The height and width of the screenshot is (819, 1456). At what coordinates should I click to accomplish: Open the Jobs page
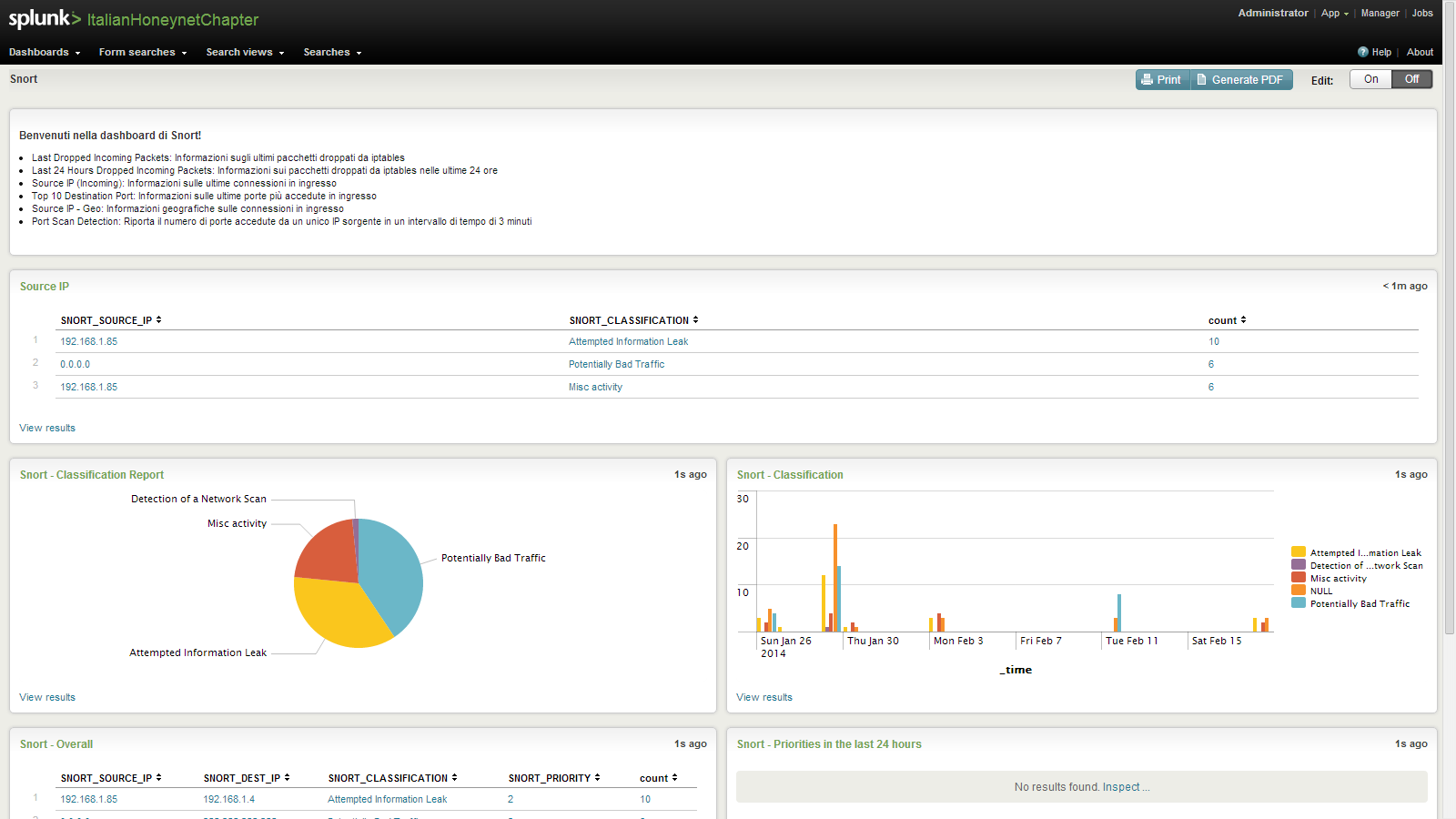pyautogui.click(x=1422, y=13)
